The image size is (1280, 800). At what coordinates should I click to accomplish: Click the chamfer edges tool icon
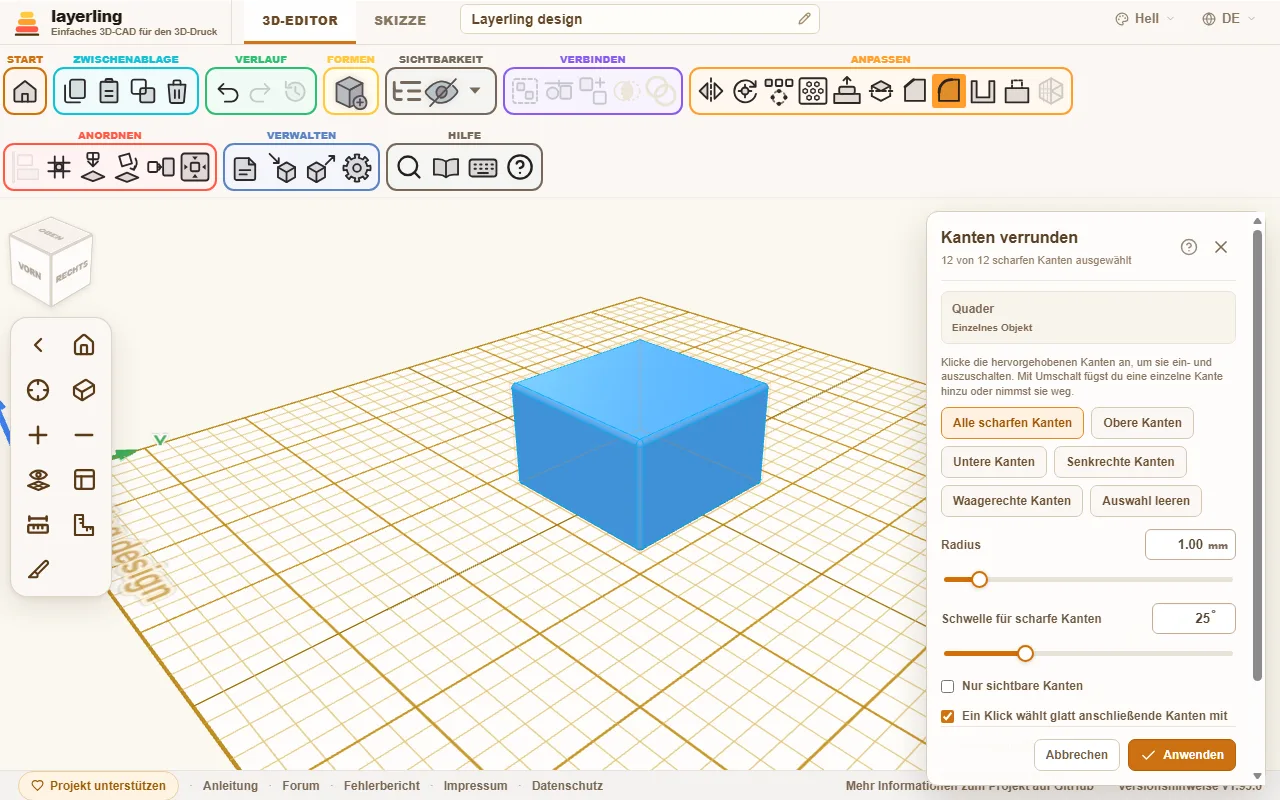pyautogui.click(x=915, y=91)
